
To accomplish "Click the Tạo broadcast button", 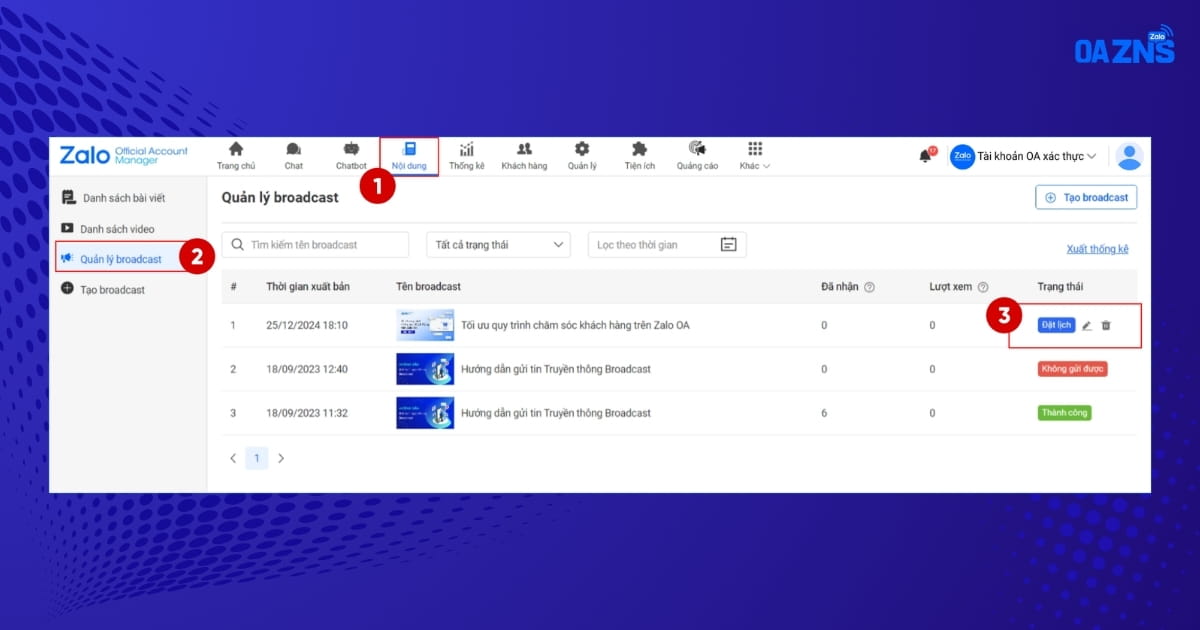I will pos(1086,198).
